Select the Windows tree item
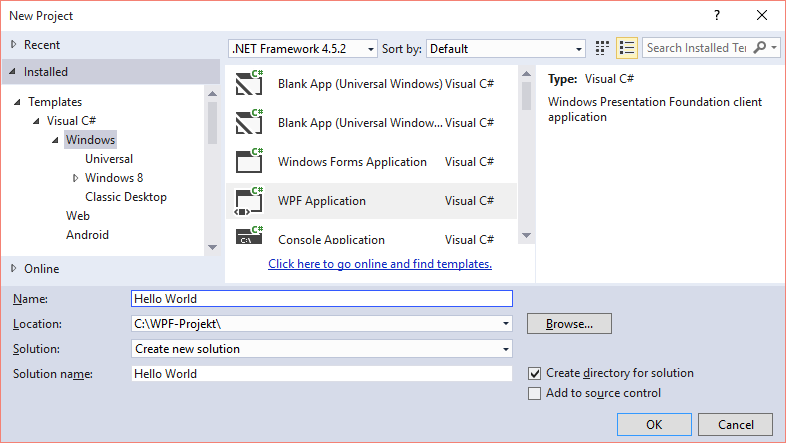786x443 pixels. tap(90, 140)
